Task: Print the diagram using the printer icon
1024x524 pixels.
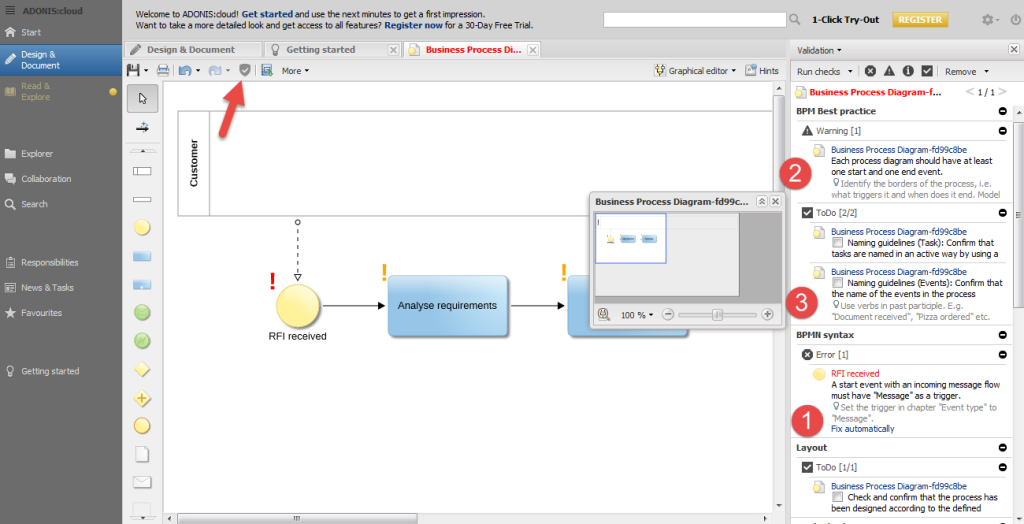Action: 163,71
